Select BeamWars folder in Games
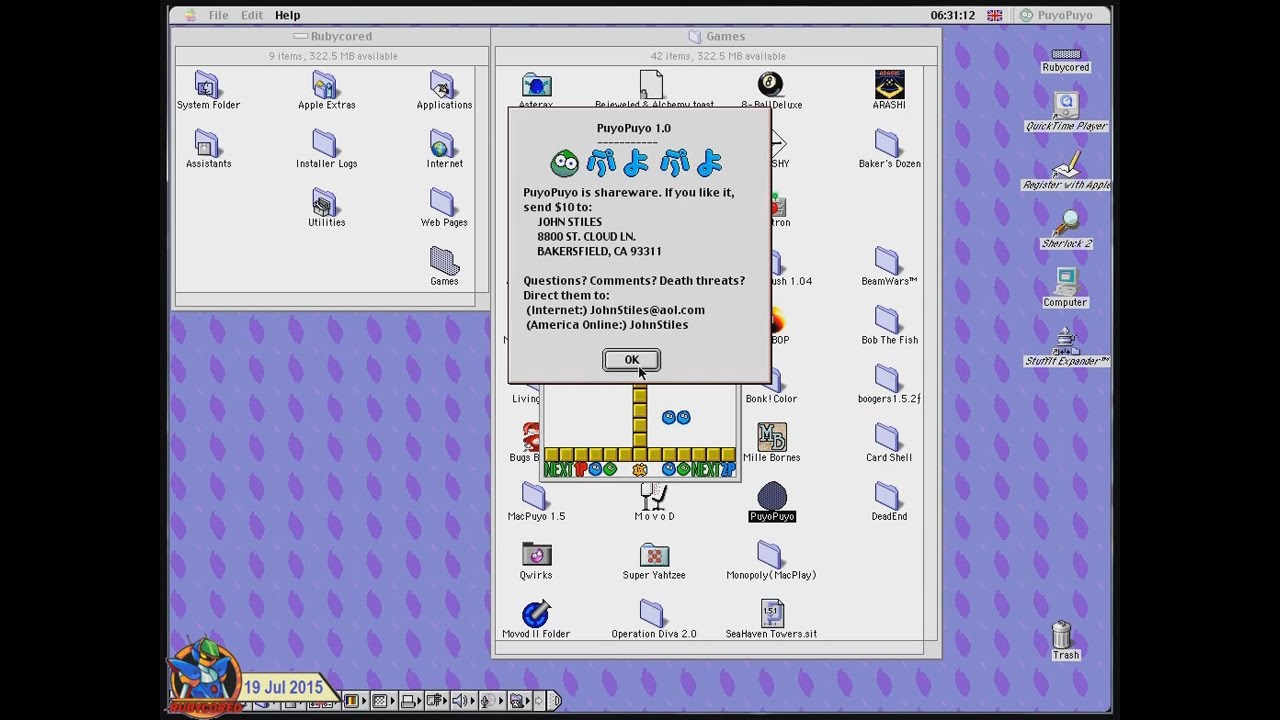 coord(889,268)
